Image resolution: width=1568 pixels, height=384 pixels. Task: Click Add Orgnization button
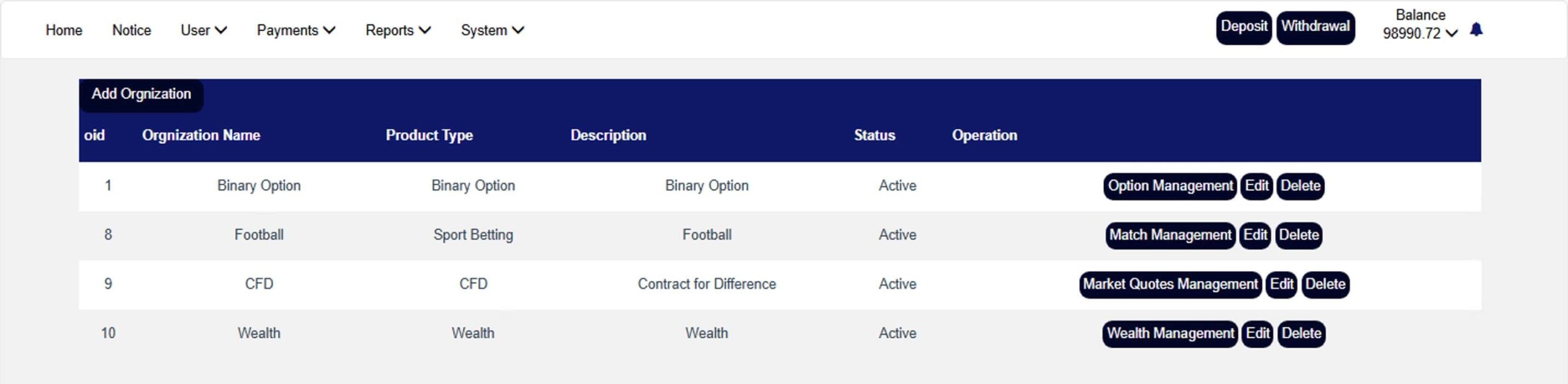pyautogui.click(x=141, y=94)
